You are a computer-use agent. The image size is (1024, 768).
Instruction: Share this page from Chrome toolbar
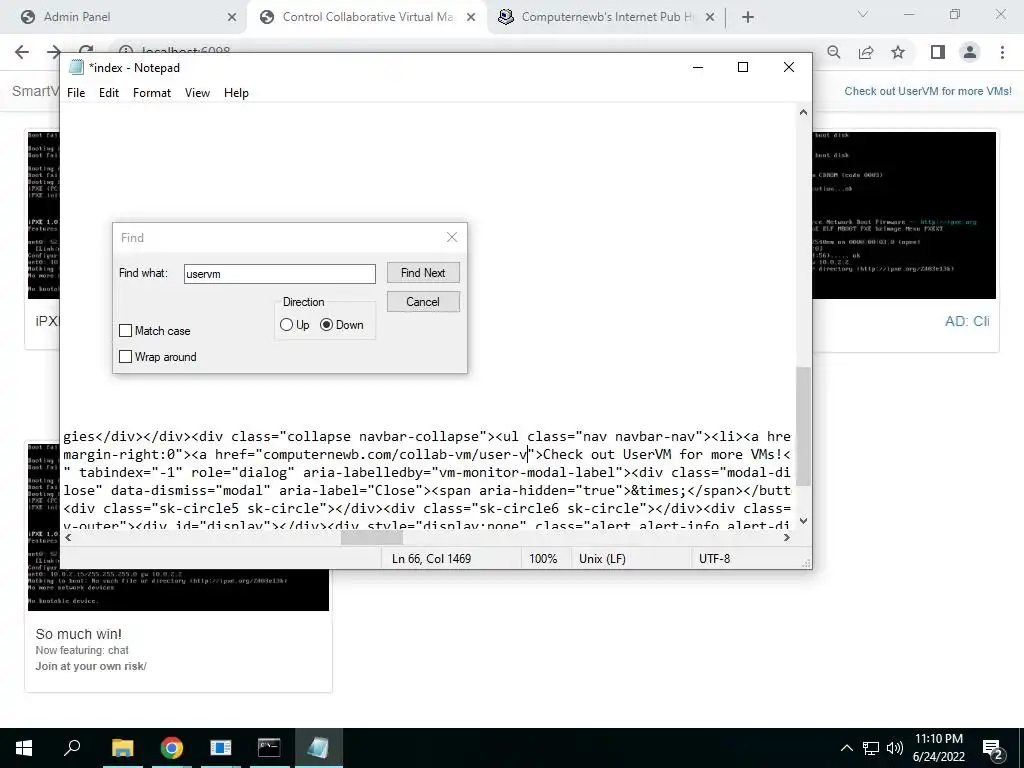(x=866, y=52)
